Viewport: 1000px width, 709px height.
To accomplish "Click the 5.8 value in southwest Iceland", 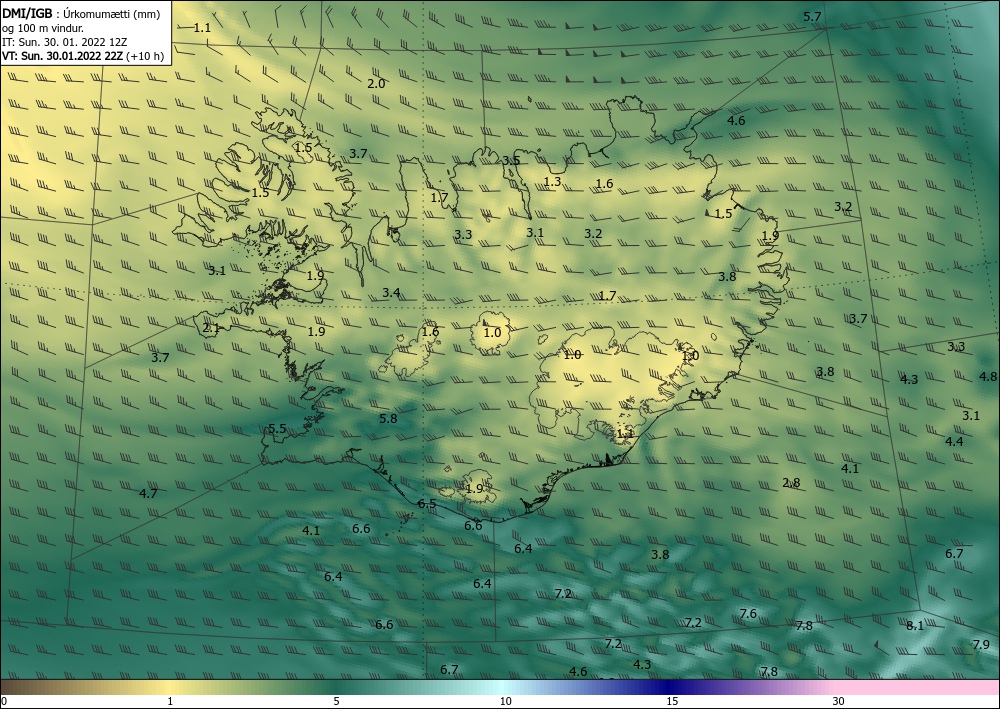I will [388, 418].
